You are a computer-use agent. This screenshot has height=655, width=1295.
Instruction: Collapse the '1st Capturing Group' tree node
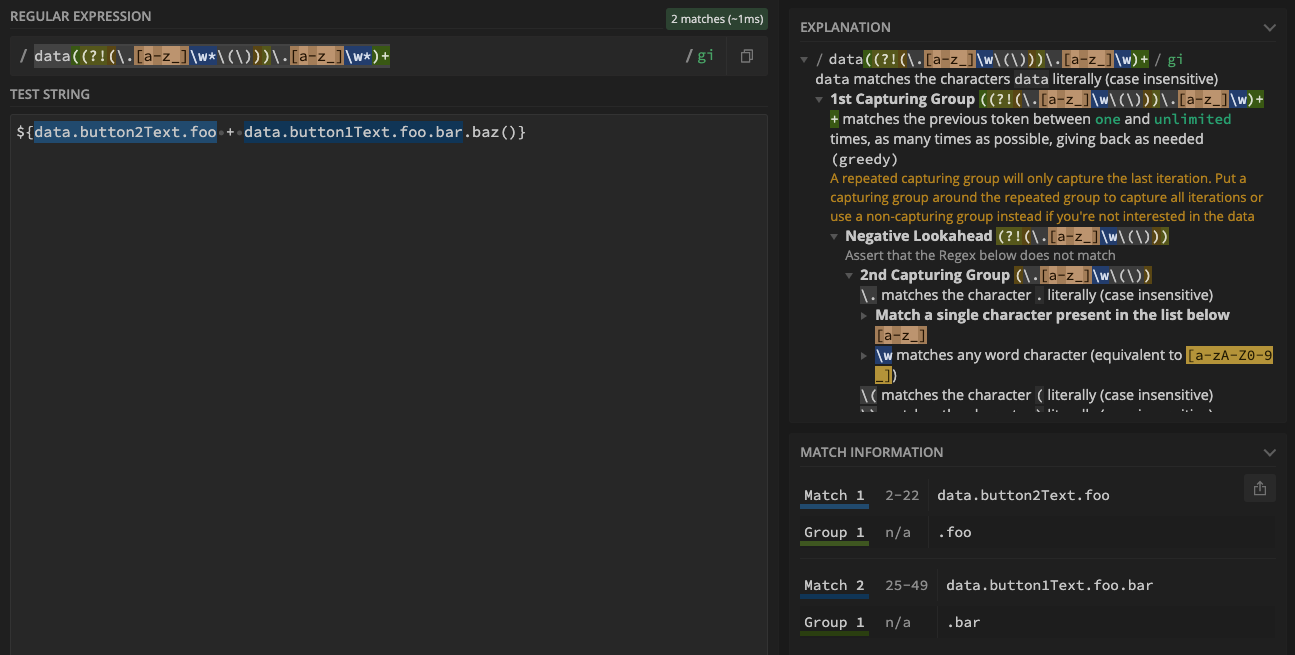pyautogui.click(x=819, y=99)
